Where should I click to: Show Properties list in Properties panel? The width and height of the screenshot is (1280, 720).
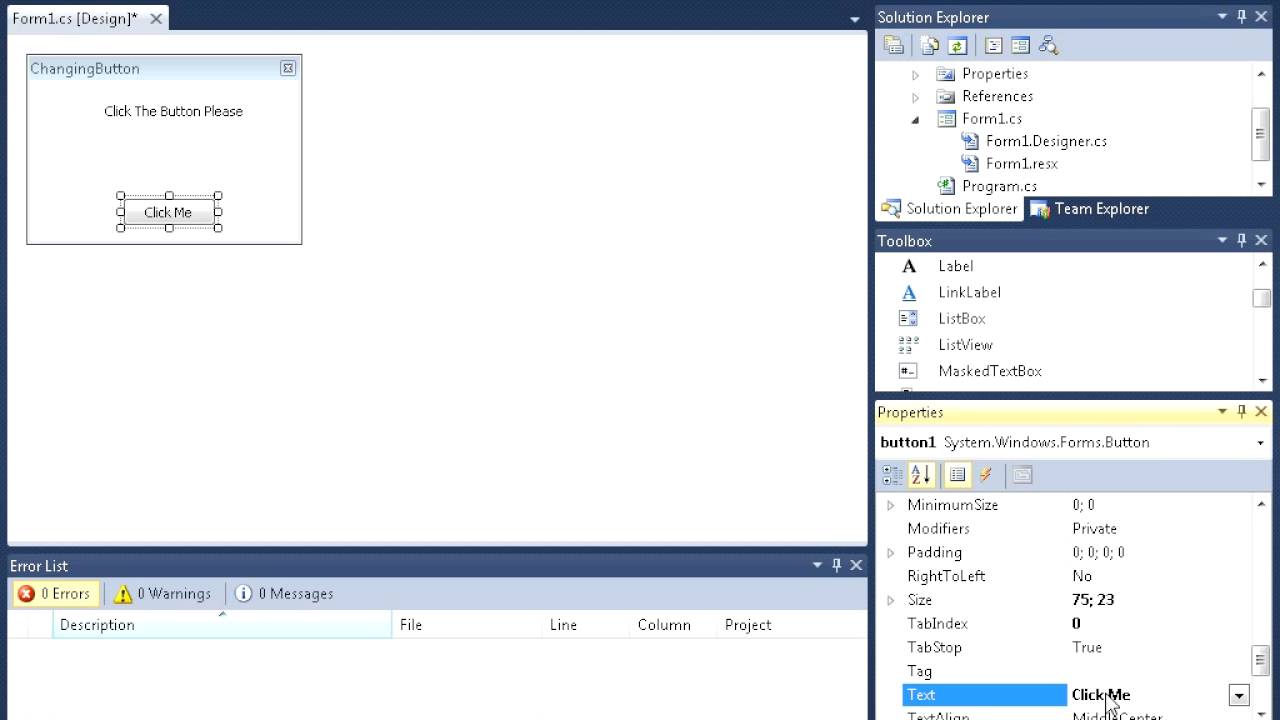point(957,475)
